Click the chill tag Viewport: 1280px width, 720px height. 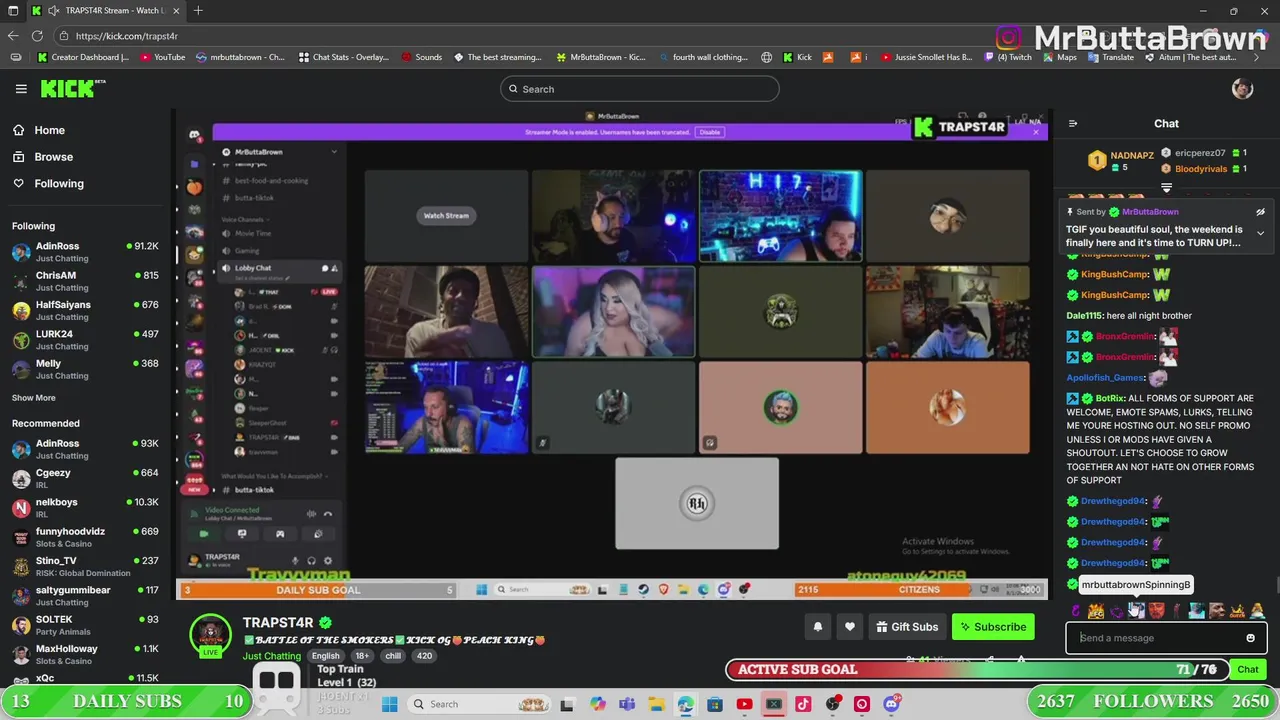click(393, 656)
